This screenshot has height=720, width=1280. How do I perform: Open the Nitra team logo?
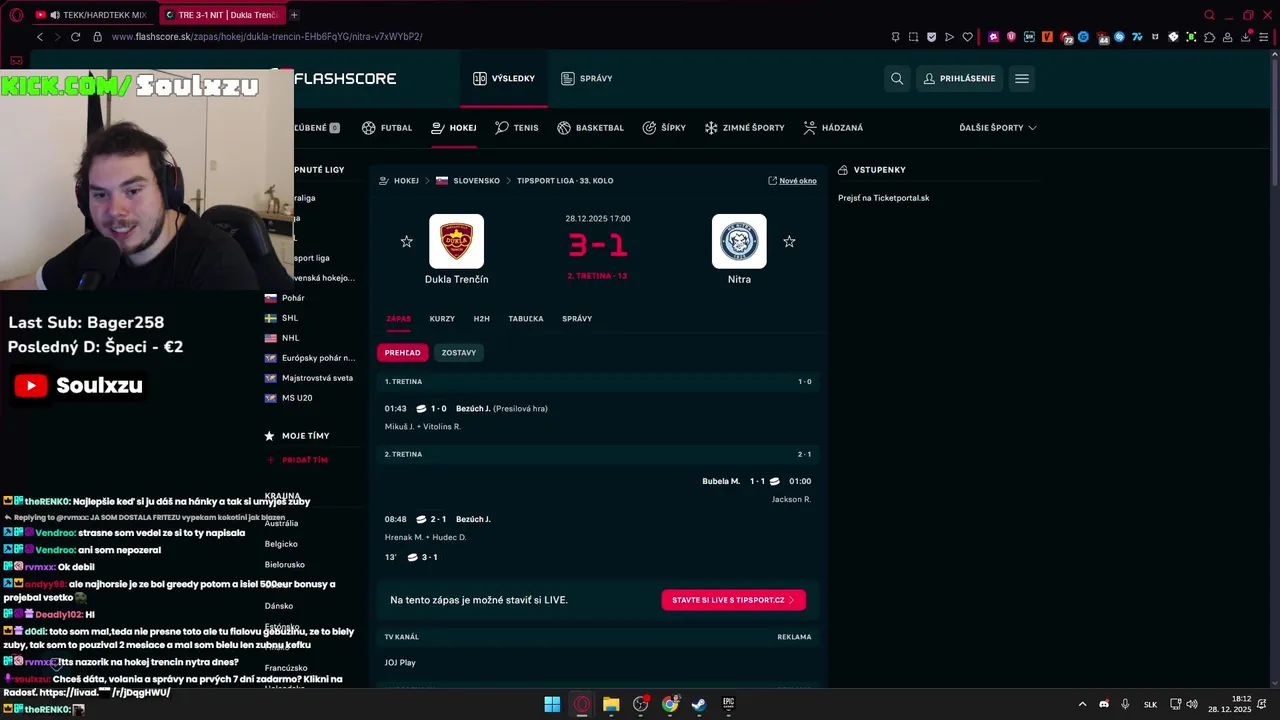coord(739,241)
